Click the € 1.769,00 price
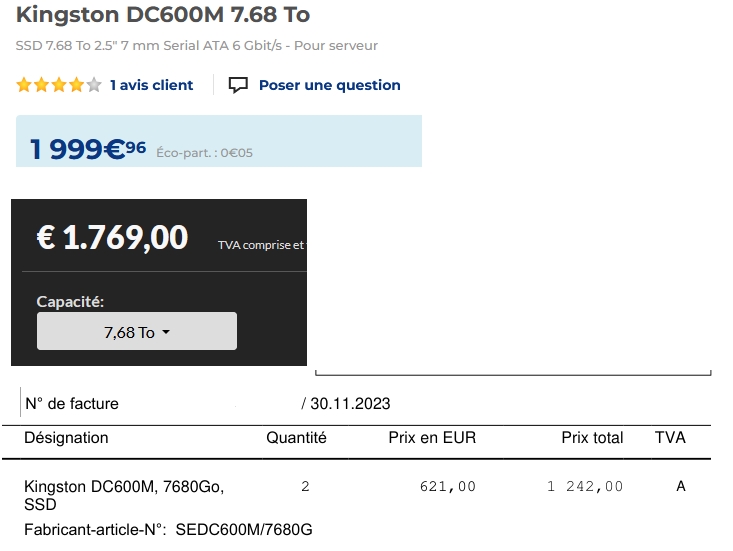Screen dimensions: 733x551 coord(112,238)
